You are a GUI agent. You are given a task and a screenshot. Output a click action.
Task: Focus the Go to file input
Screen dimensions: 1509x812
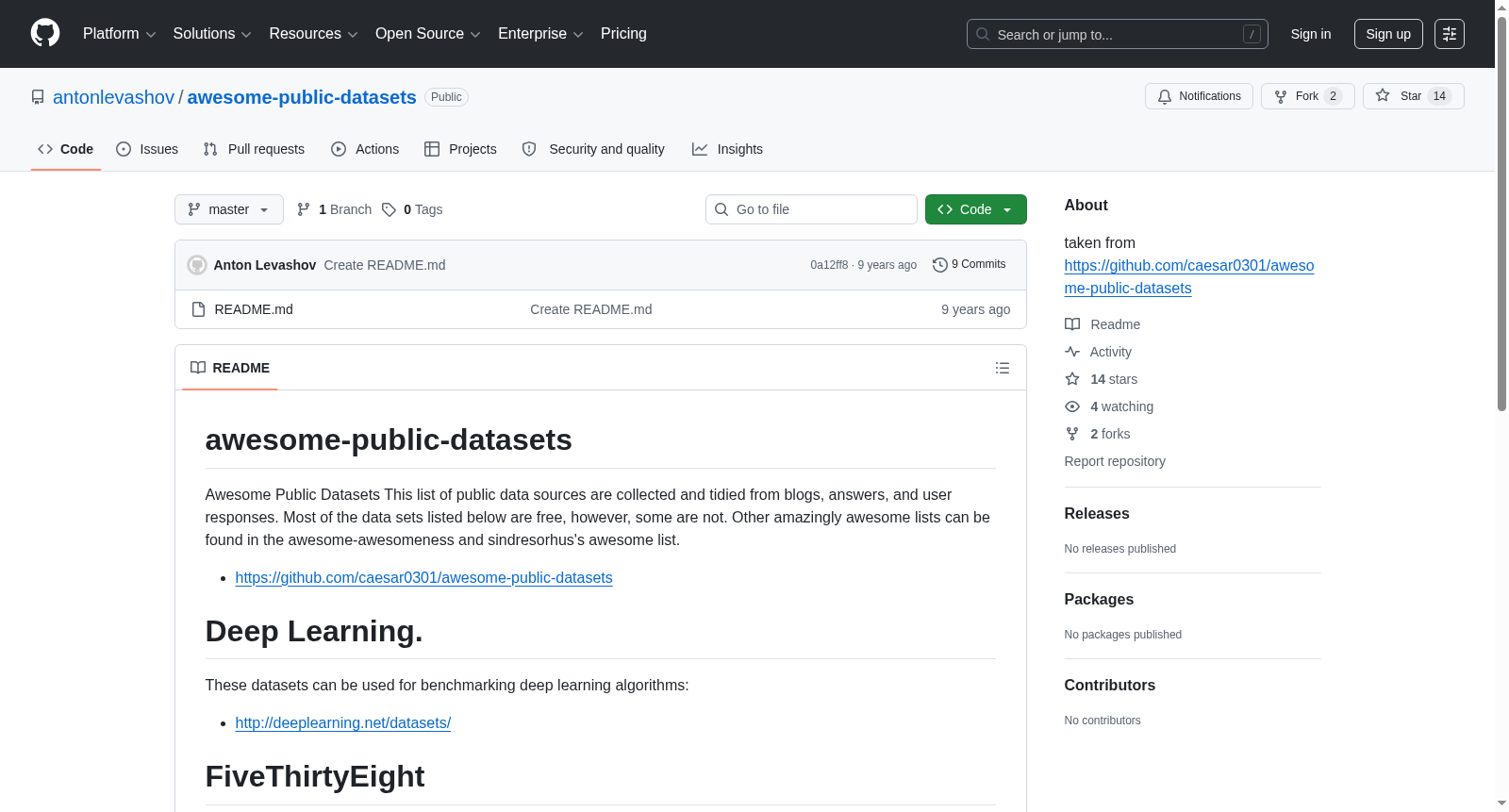click(x=811, y=209)
